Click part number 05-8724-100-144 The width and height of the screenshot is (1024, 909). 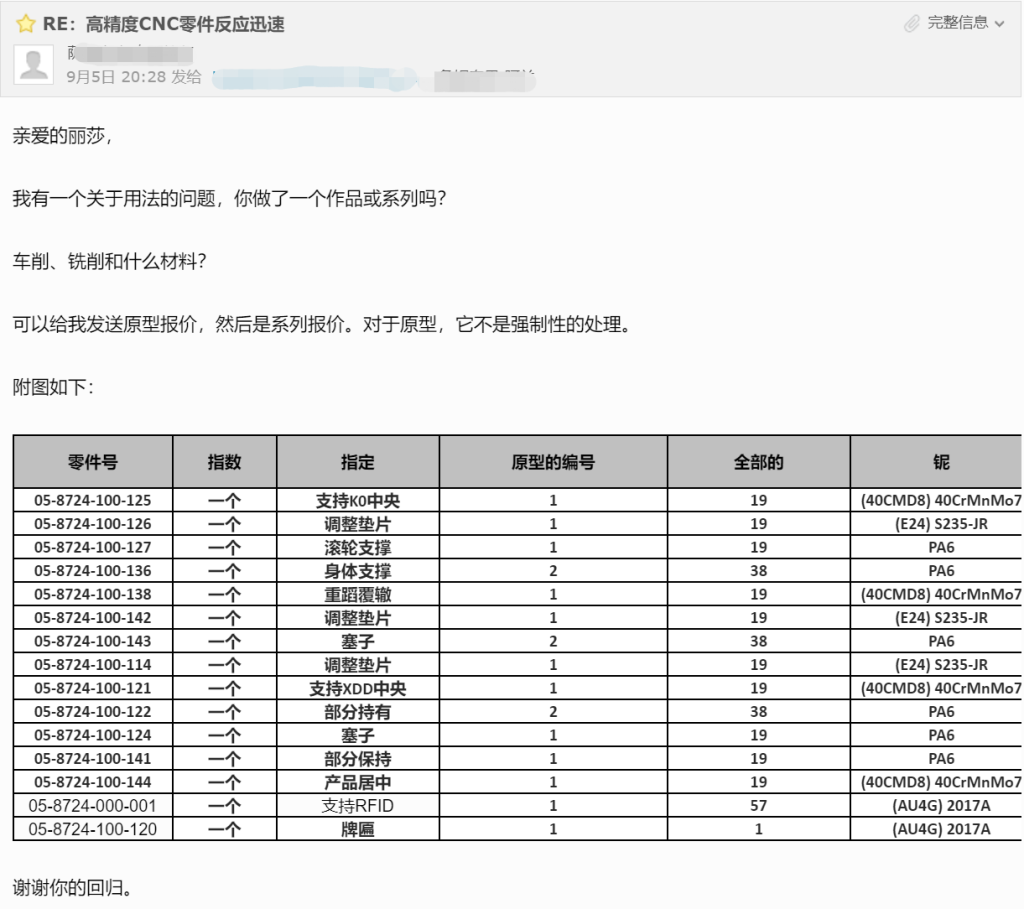pyautogui.click(x=93, y=782)
